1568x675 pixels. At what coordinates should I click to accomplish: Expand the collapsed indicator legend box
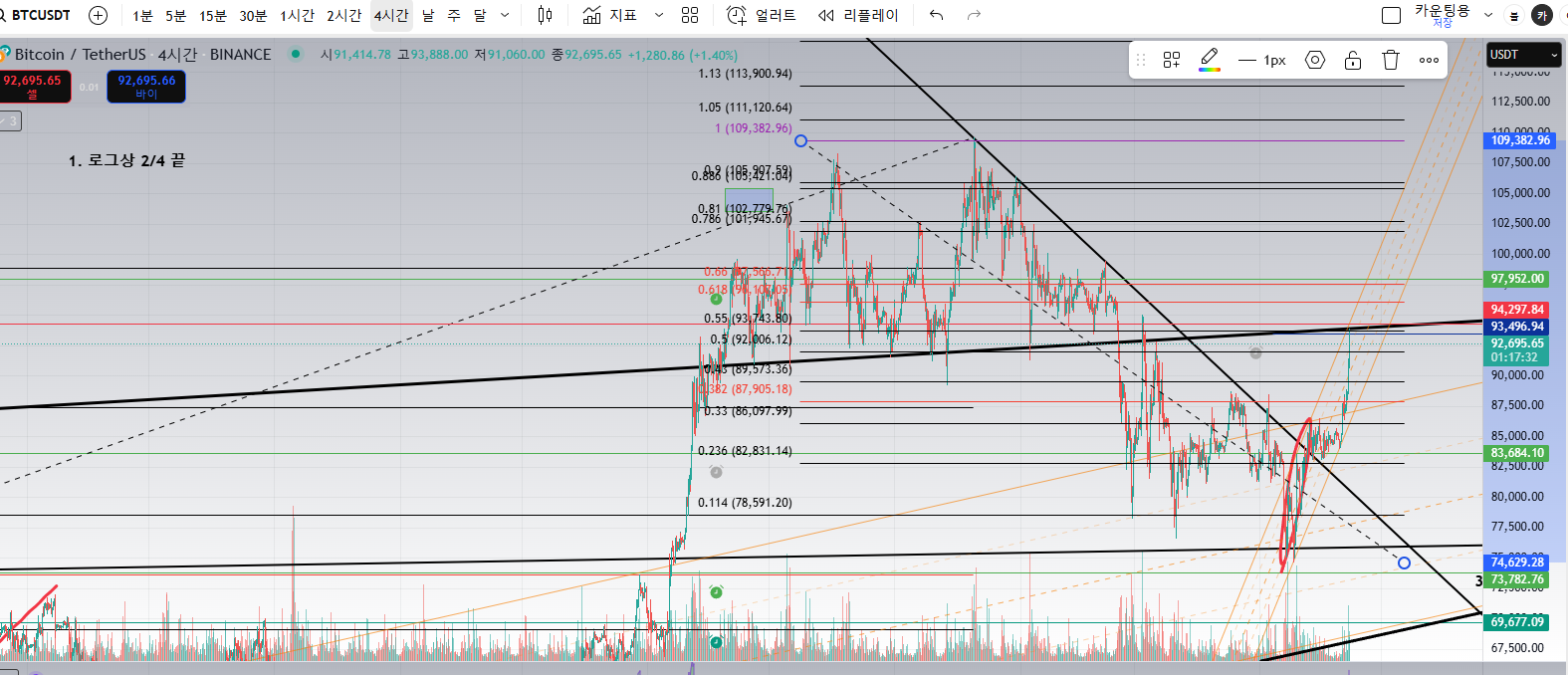point(10,121)
